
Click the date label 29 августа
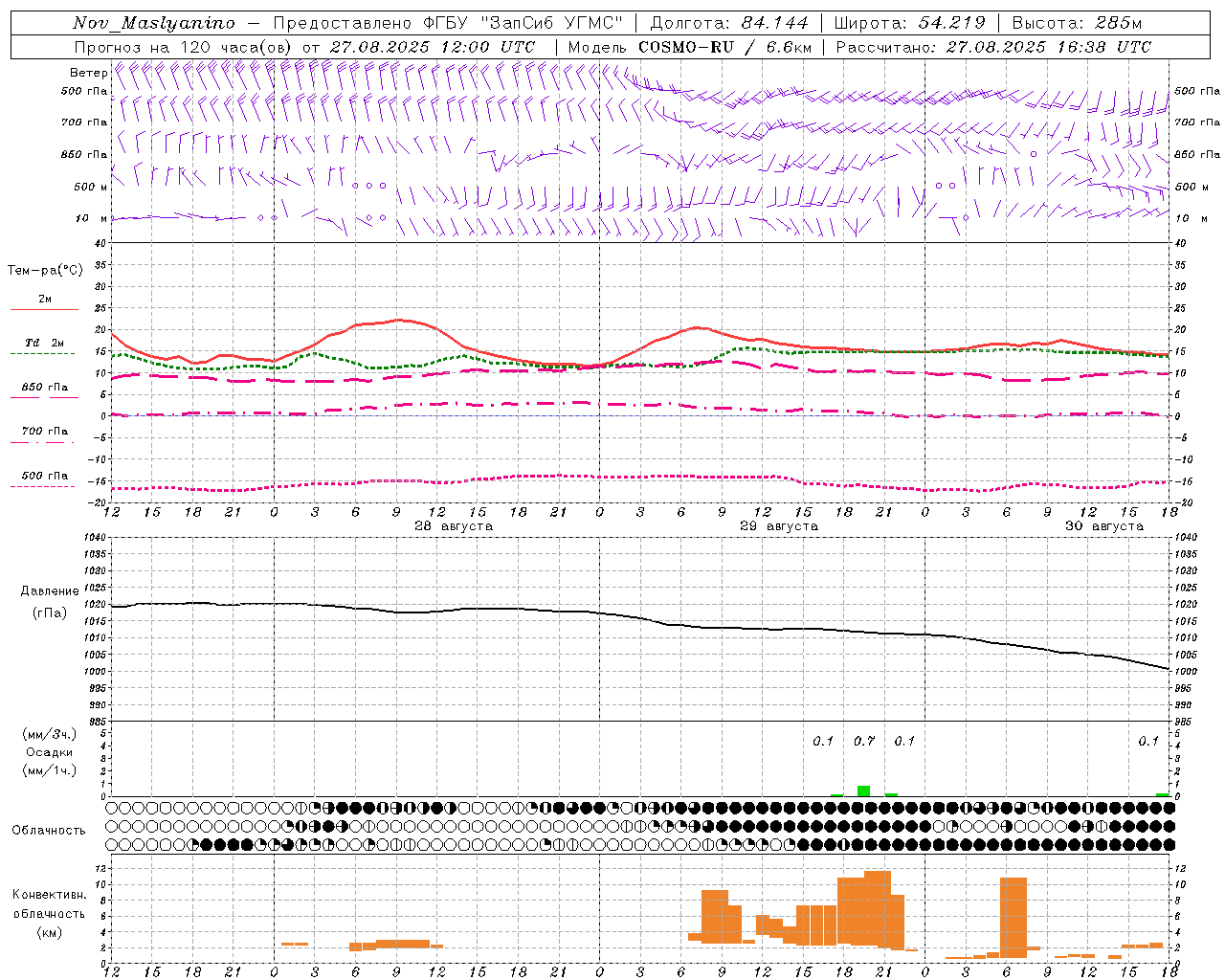779,526
